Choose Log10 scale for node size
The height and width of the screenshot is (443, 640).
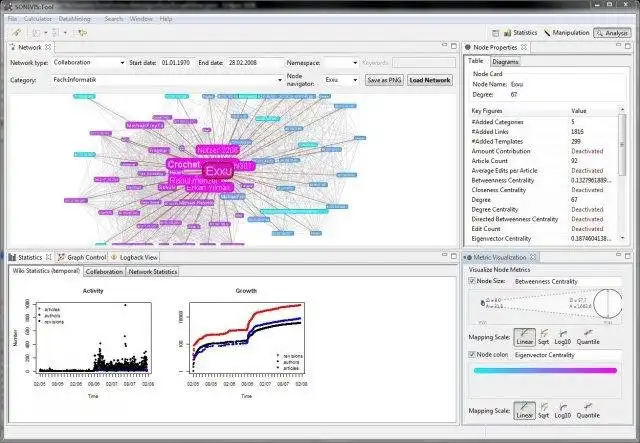click(562, 337)
